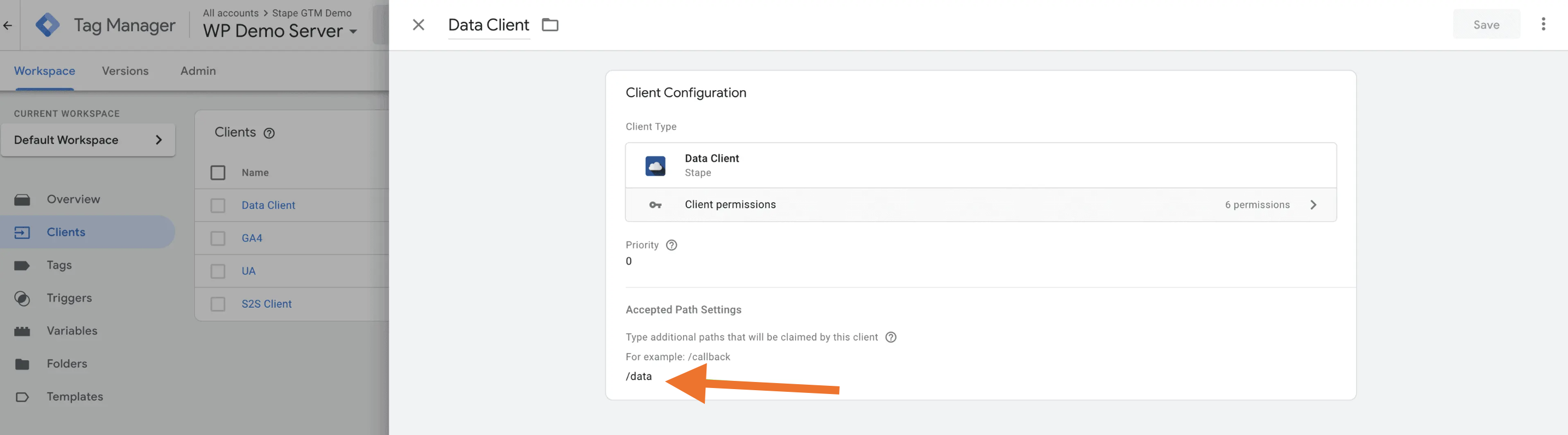
Task: Click the help icon next to Priority
Action: click(x=672, y=245)
